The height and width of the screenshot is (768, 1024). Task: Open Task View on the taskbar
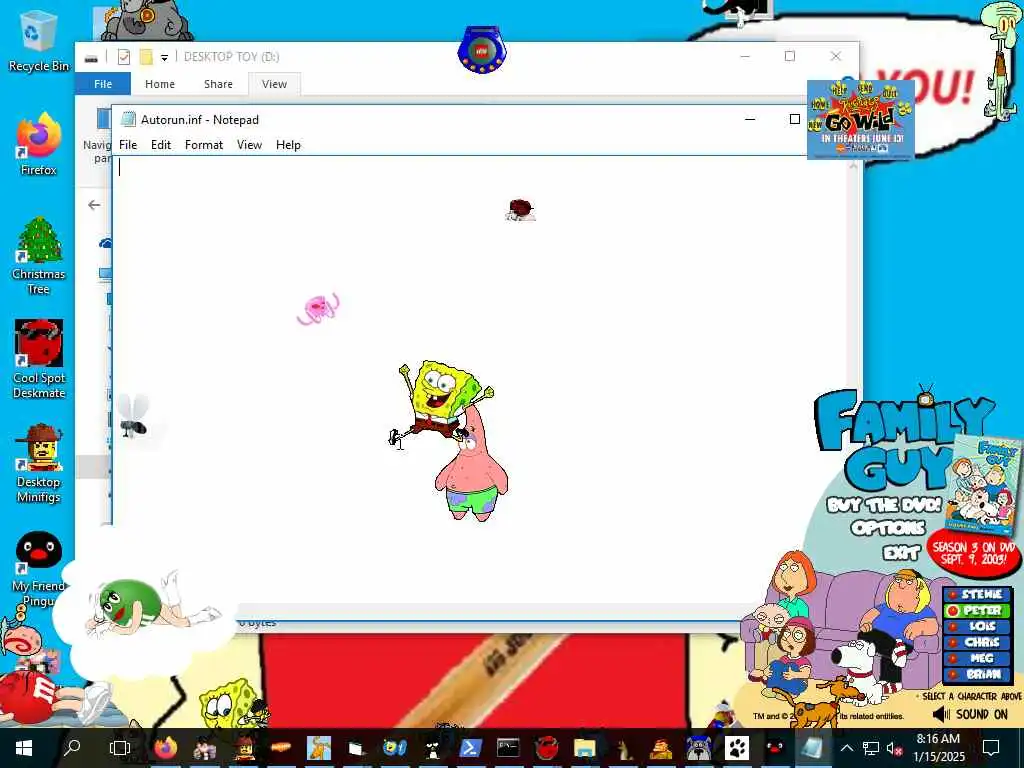(120, 748)
